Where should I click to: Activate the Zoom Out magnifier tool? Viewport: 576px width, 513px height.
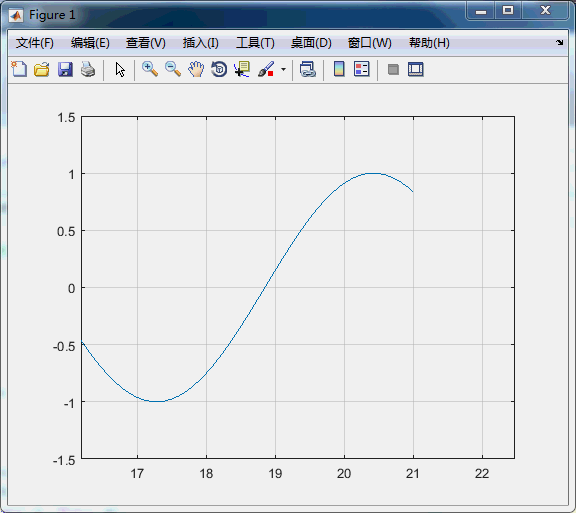tap(173, 69)
